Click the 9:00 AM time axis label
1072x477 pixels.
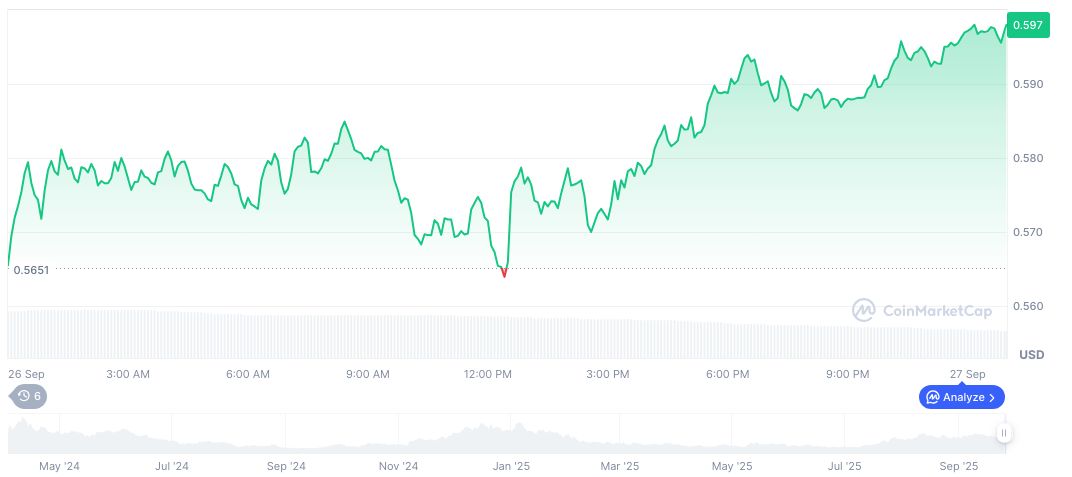(368, 374)
